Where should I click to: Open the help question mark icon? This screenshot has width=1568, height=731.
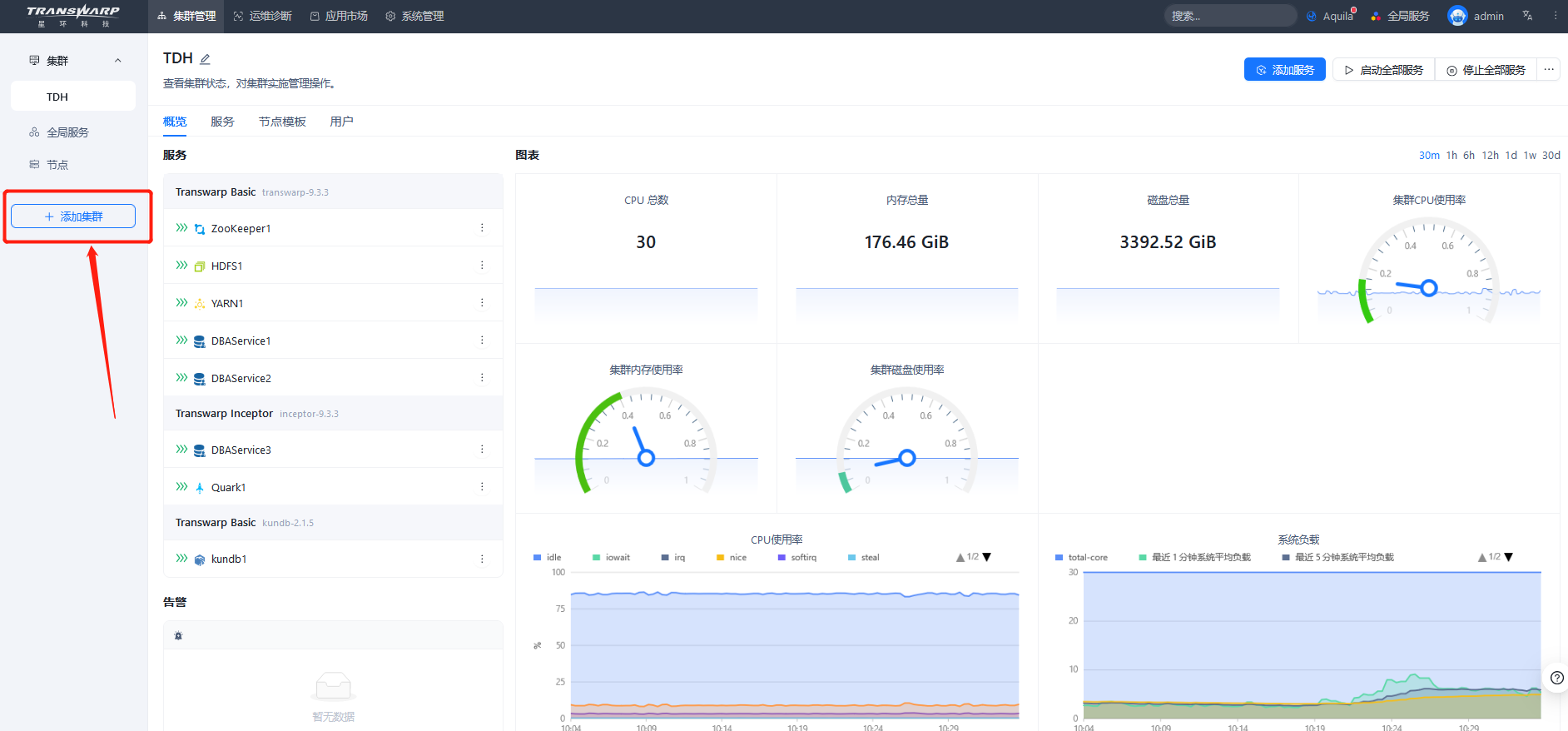point(1556,678)
